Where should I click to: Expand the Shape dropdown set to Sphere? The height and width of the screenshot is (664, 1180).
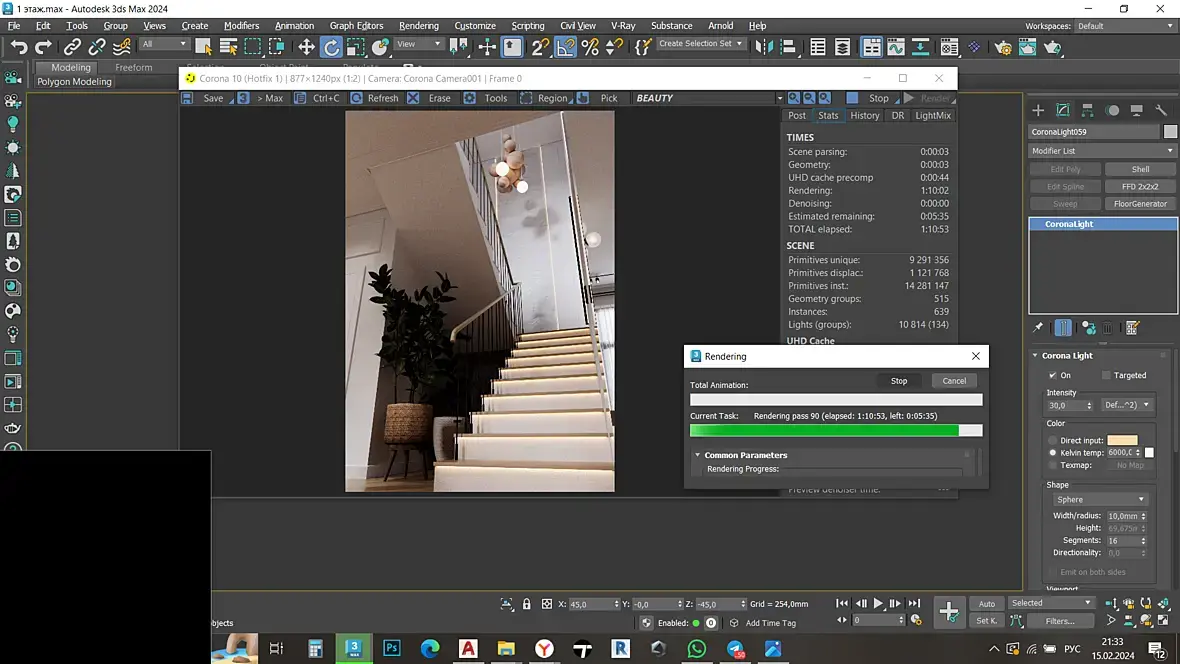(1100, 499)
